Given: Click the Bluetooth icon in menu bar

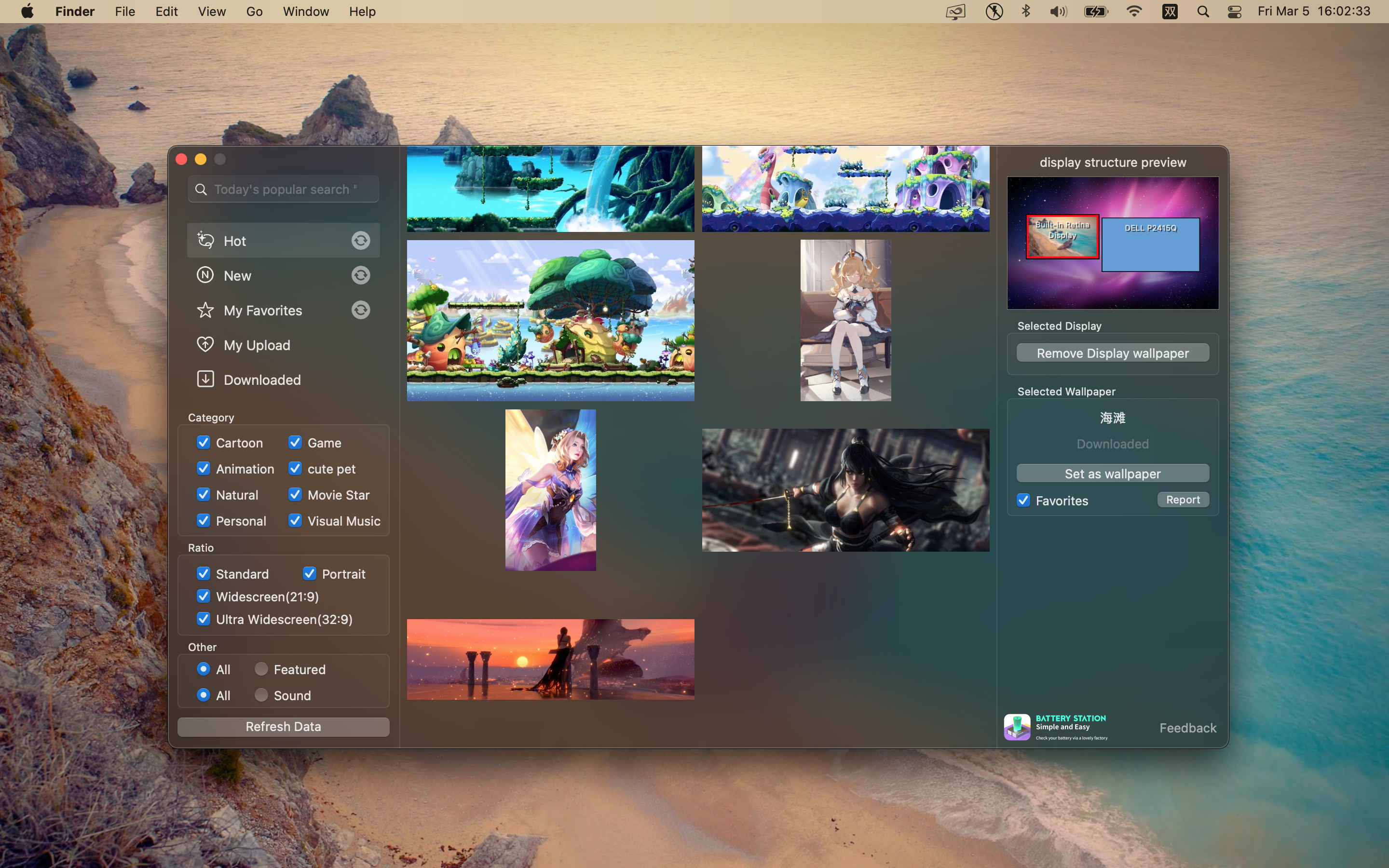Looking at the screenshot, I should [1026, 12].
